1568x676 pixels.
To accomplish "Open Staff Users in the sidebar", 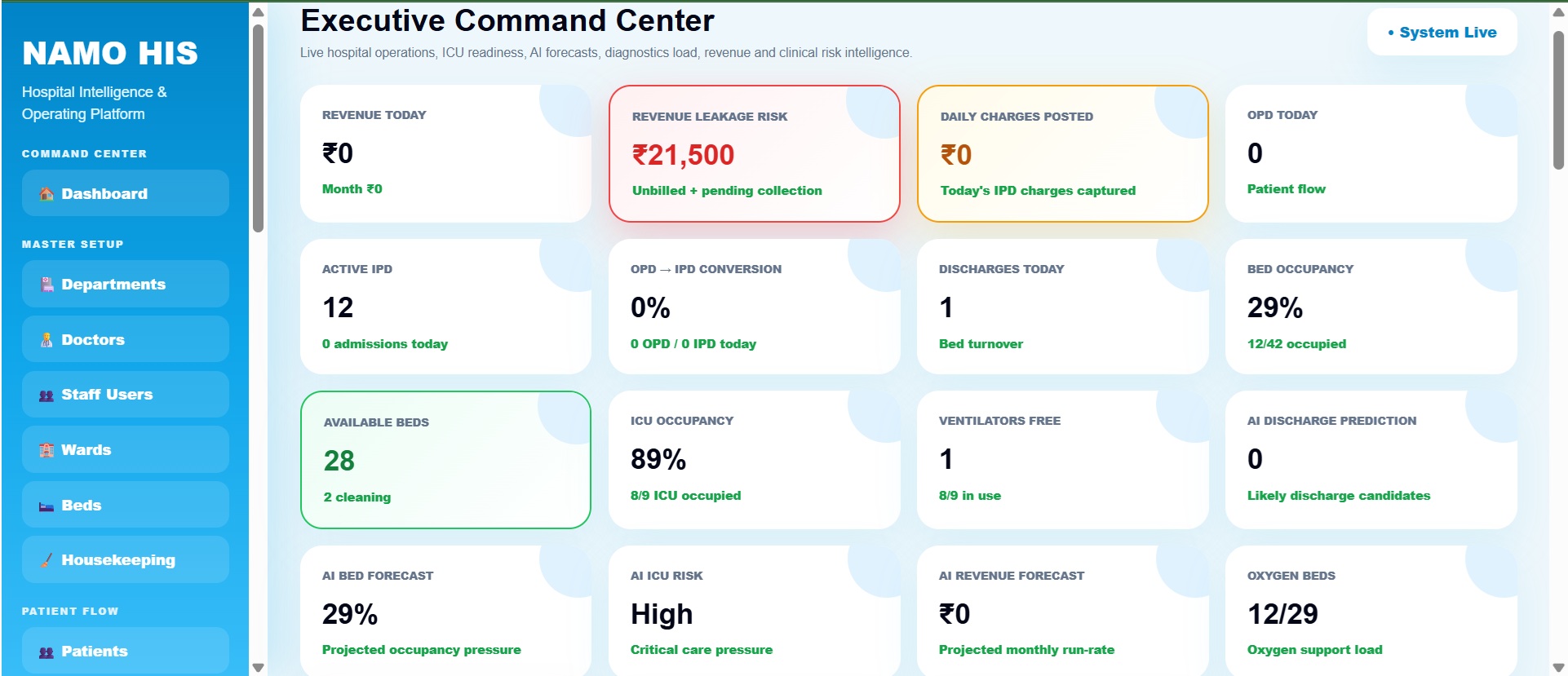I will coord(126,395).
